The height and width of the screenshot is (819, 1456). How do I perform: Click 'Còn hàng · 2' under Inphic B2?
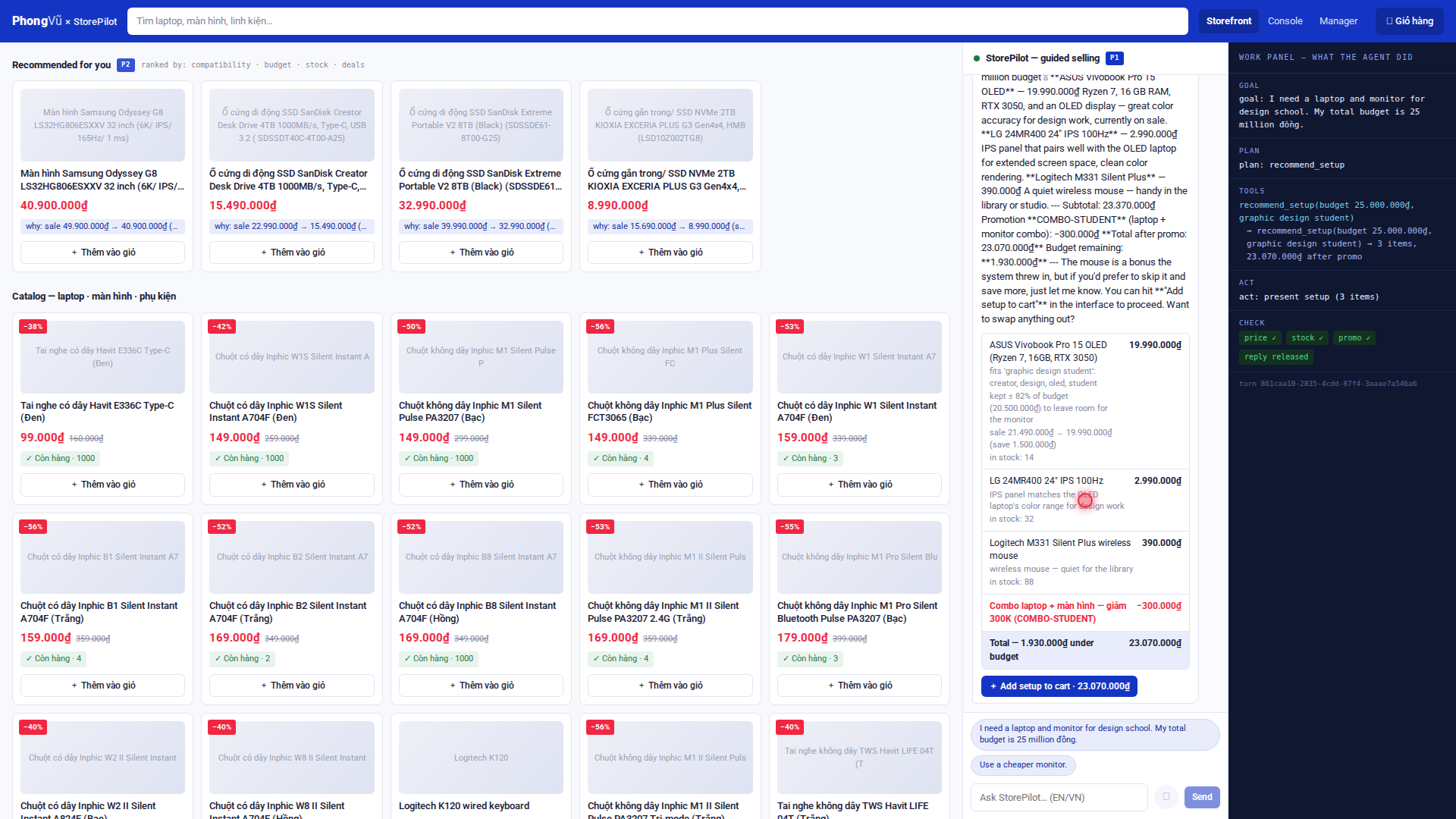[243, 658]
